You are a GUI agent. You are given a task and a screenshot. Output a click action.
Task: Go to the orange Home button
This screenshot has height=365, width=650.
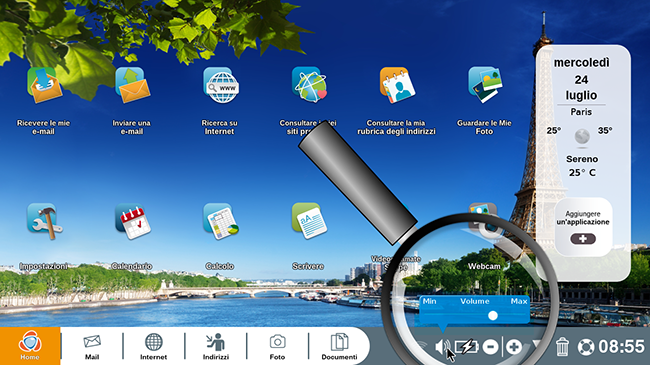[30, 346]
